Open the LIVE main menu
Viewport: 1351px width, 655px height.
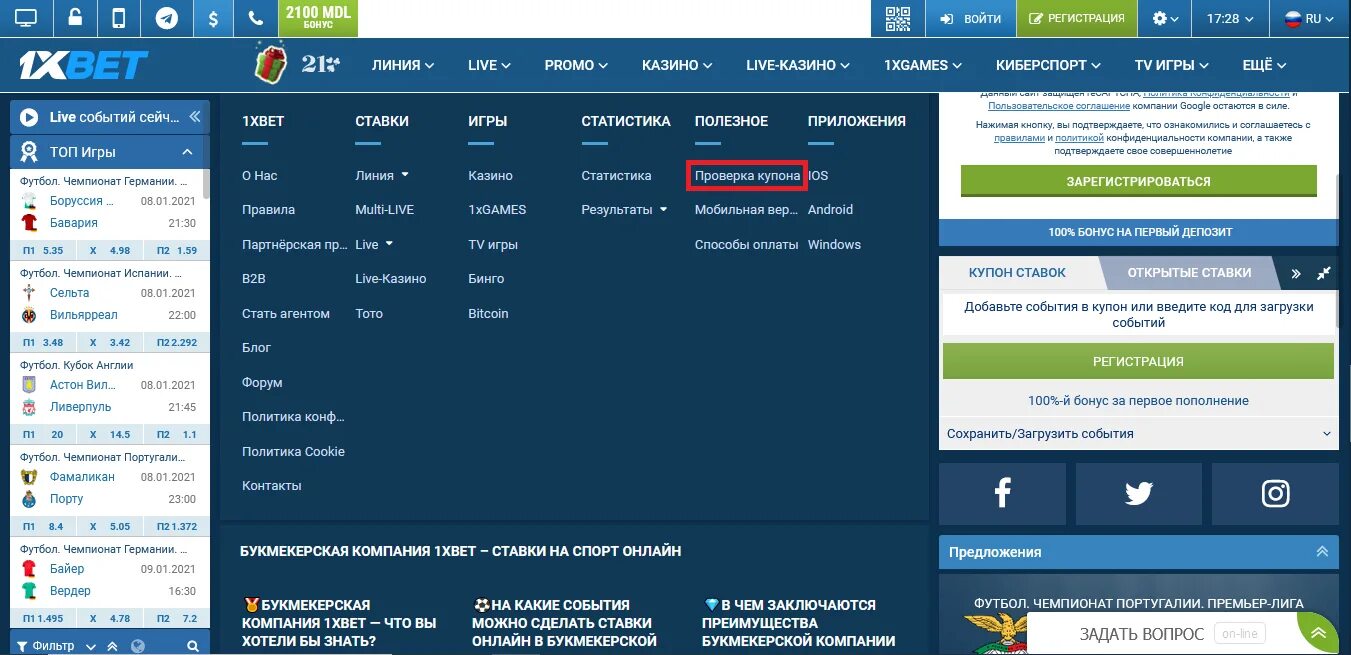pos(489,65)
